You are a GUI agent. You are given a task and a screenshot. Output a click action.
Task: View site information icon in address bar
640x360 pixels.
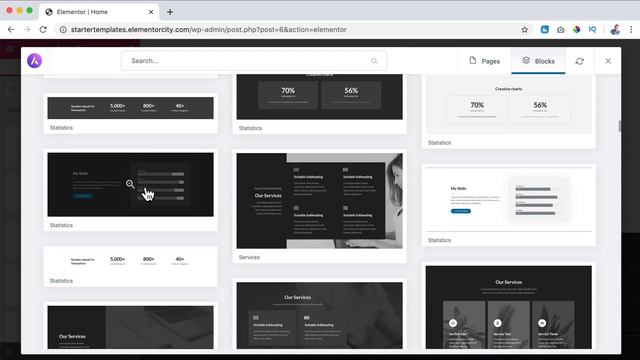point(63,29)
